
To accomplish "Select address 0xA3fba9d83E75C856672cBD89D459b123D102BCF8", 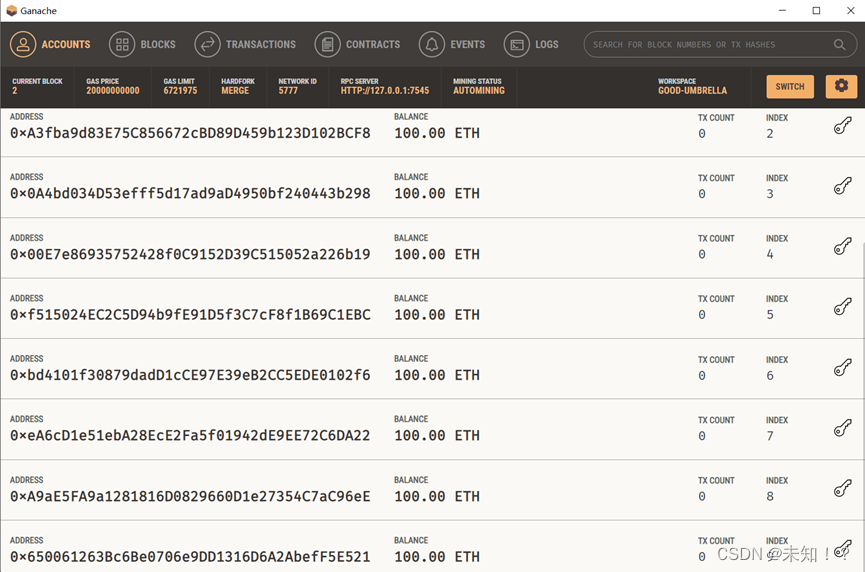I will (190, 133).
